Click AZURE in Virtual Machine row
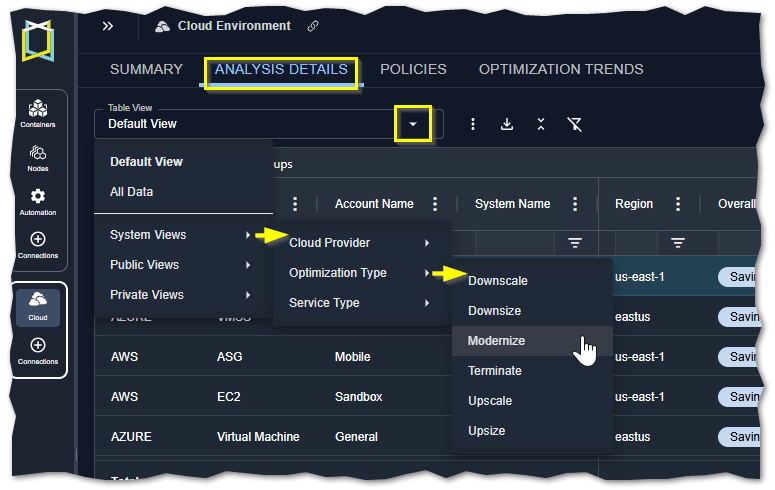 coord(131,437)
